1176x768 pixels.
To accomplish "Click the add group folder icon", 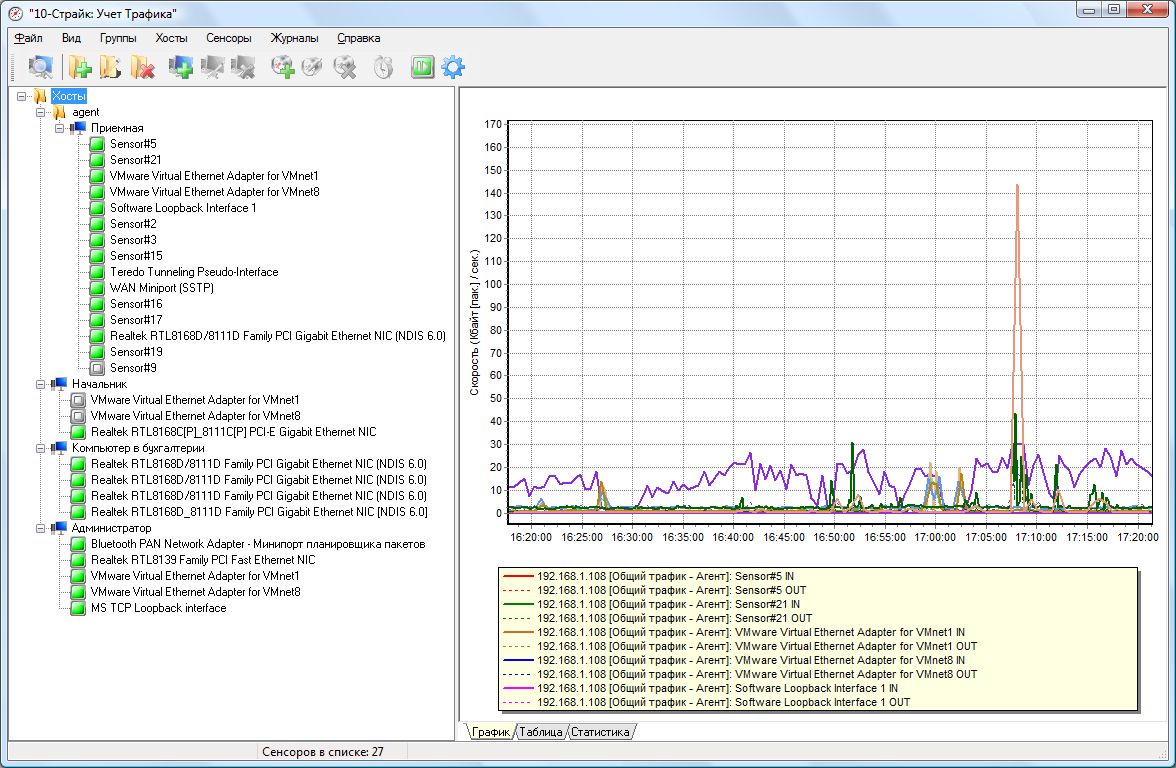I will pyautogui.click(x=80, y=68).
